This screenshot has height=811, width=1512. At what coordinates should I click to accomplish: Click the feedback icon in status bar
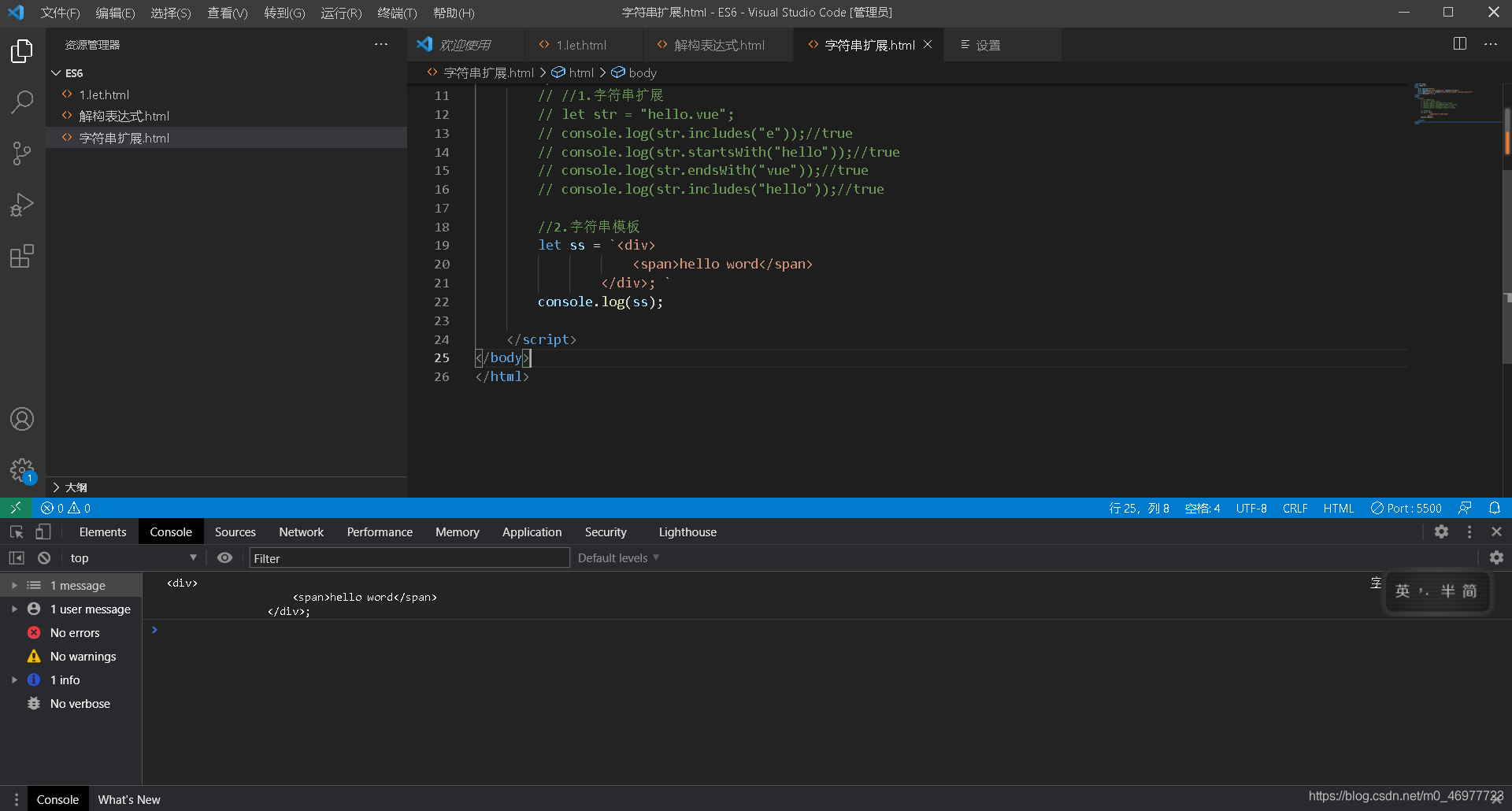(x=1465, y=508)
